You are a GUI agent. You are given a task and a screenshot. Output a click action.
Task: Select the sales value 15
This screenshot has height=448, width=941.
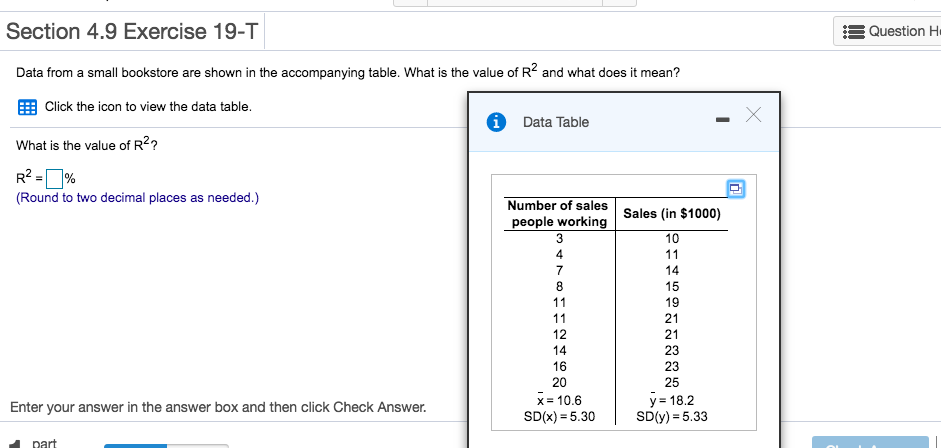coord(672,286)
